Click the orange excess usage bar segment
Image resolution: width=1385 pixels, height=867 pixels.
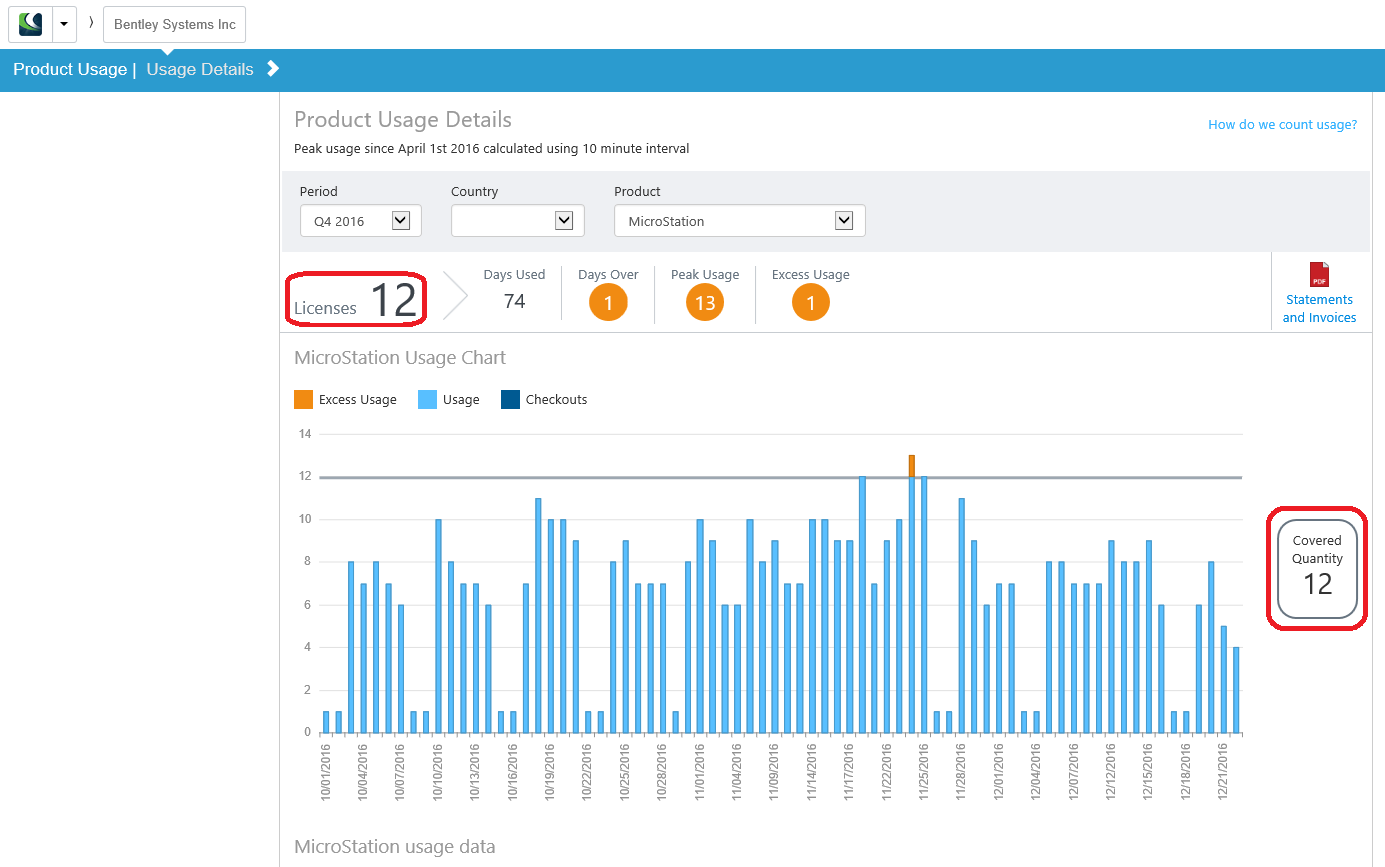pos(912,466)
